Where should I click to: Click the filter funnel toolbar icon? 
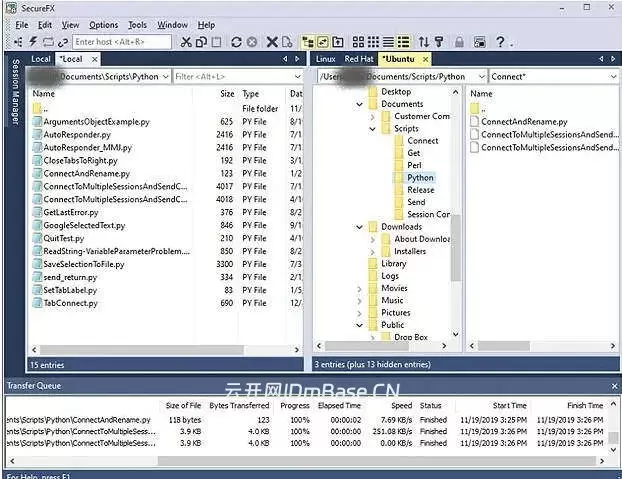pyautogui.click(x=439, y=42)
